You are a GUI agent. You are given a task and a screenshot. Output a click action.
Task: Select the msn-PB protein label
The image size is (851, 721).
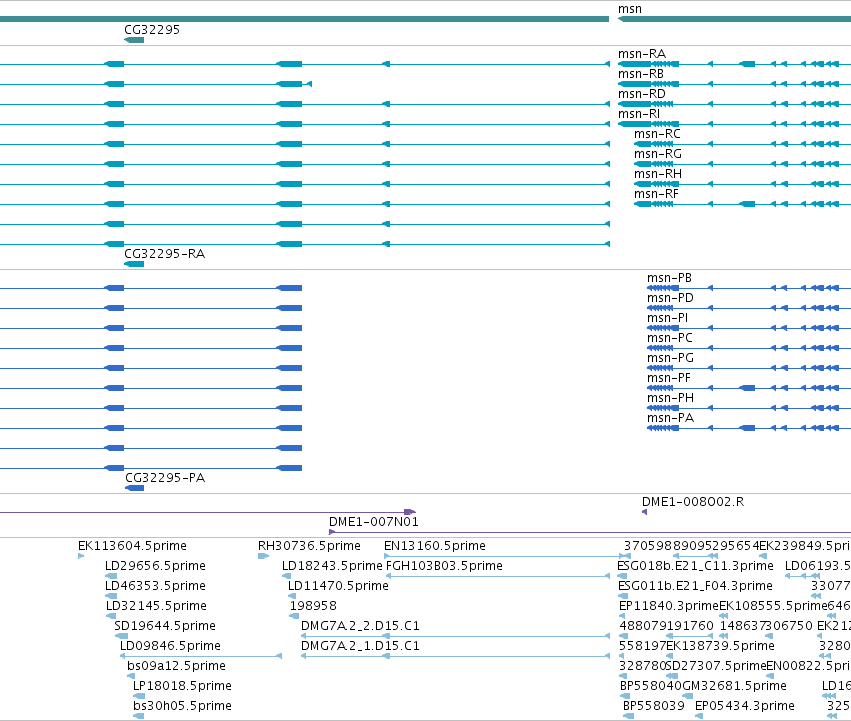[x=669, y=278]
